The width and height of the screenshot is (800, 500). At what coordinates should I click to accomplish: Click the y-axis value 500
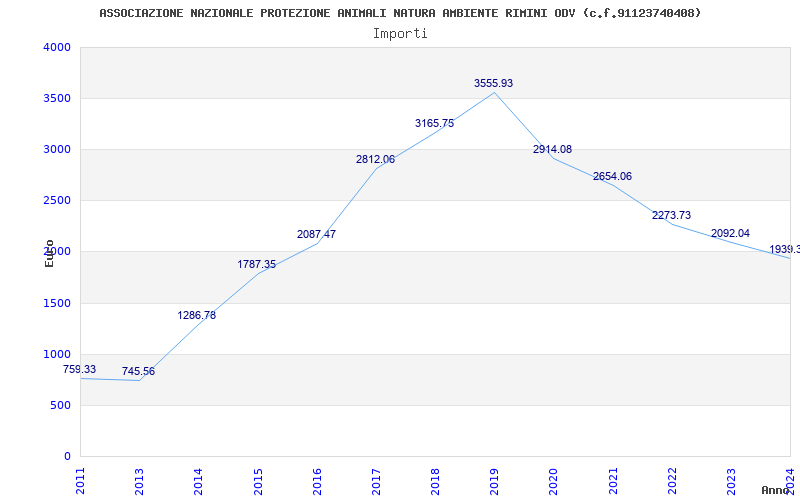click(61, 406)
